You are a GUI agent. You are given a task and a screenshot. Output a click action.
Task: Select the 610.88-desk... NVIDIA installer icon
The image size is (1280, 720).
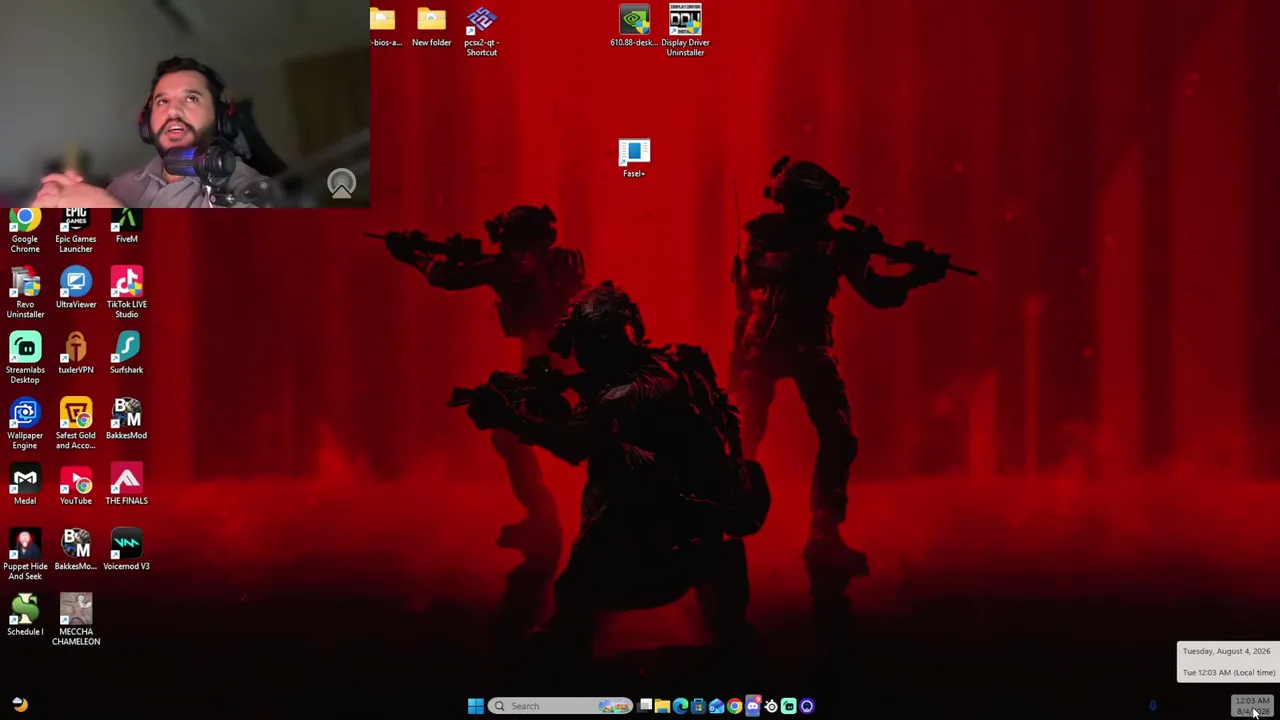(x=634, y=28)
